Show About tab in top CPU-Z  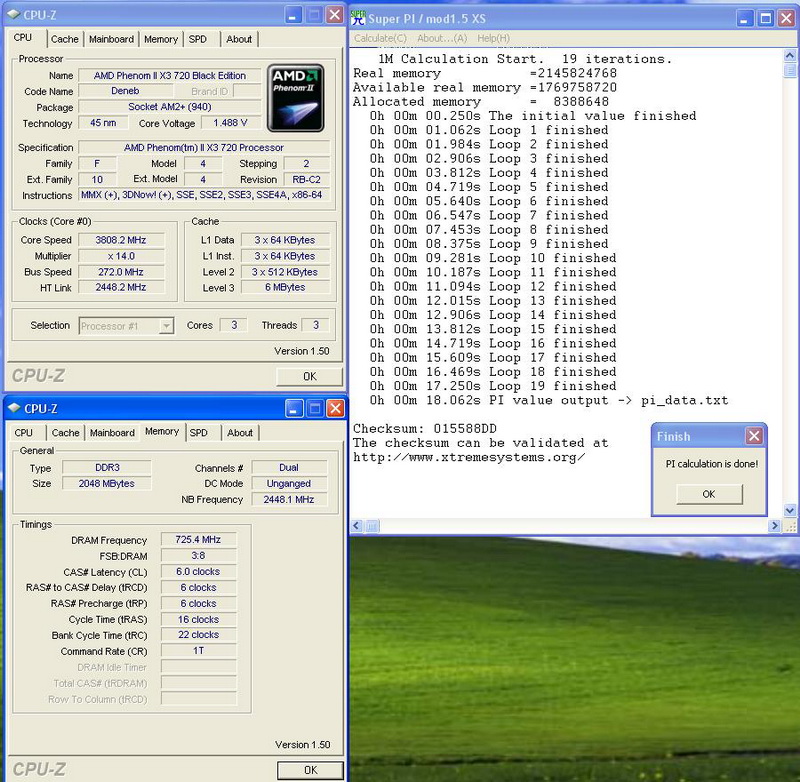point(239,39)
